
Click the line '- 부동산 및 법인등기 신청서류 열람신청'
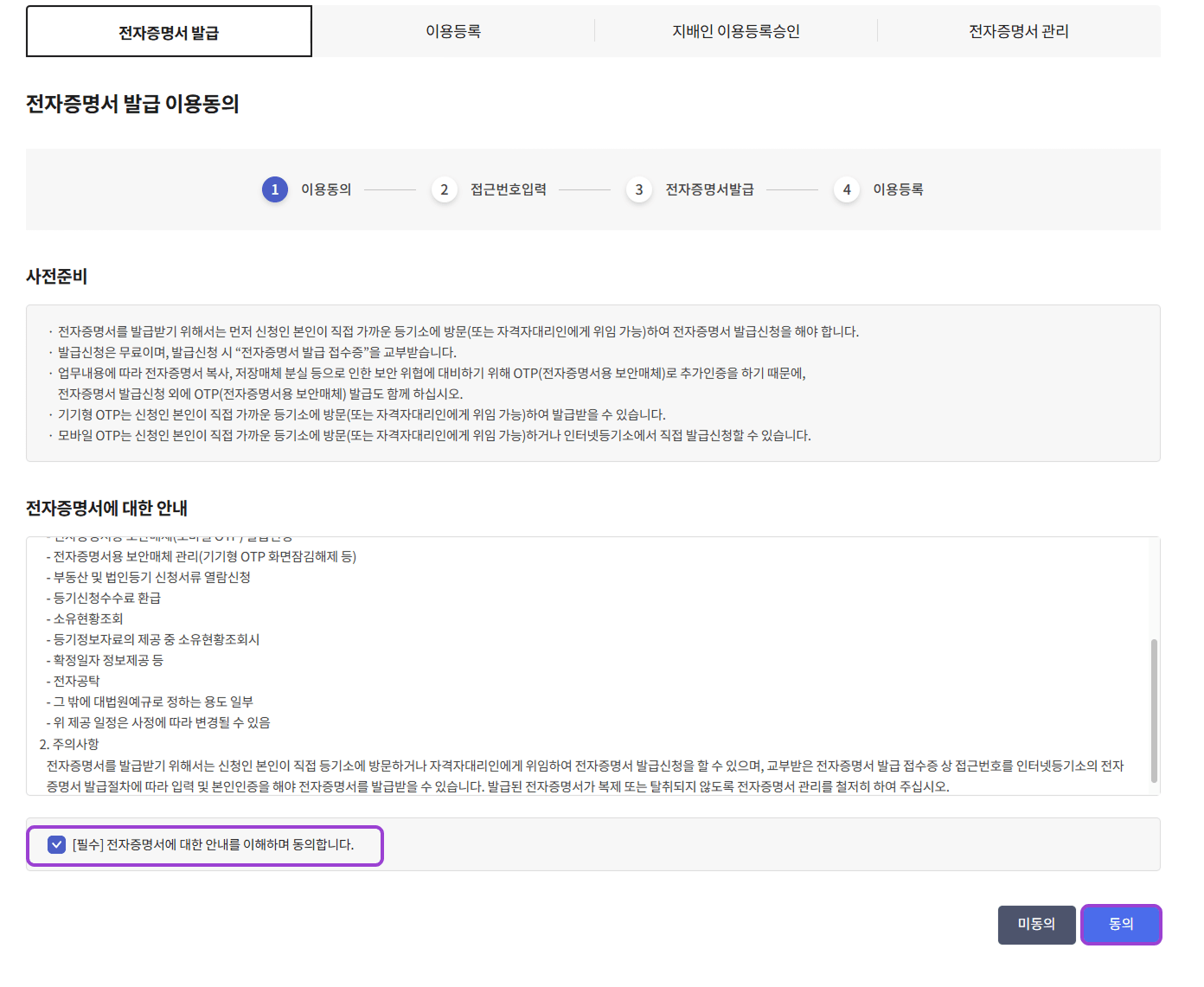[149, 577]
